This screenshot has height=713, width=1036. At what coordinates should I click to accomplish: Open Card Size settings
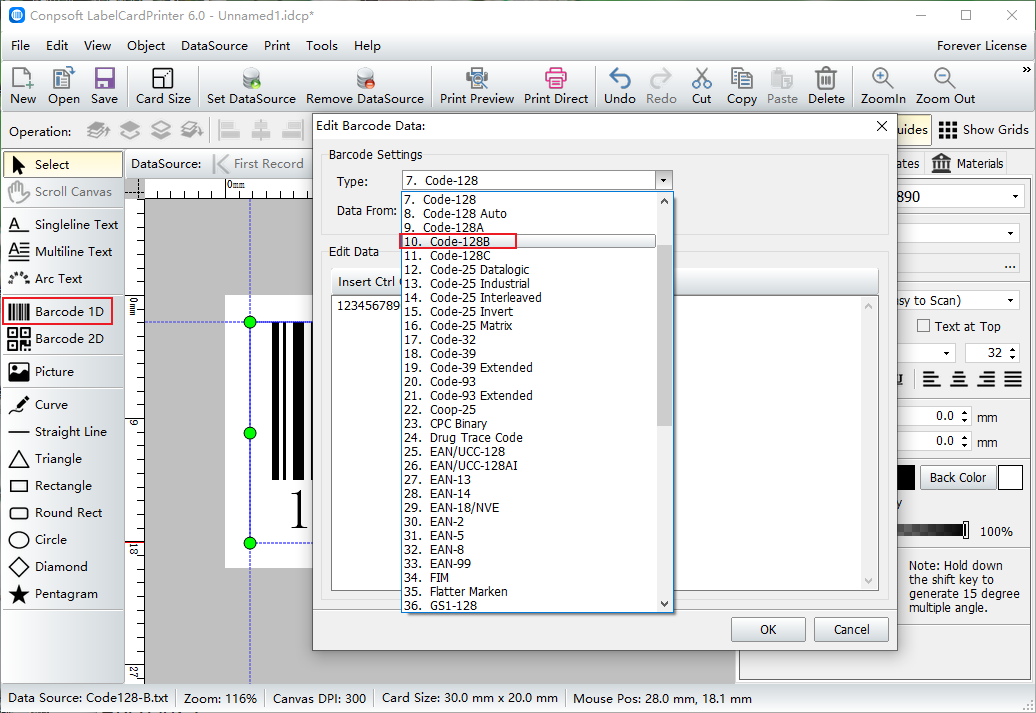[163, 86]
